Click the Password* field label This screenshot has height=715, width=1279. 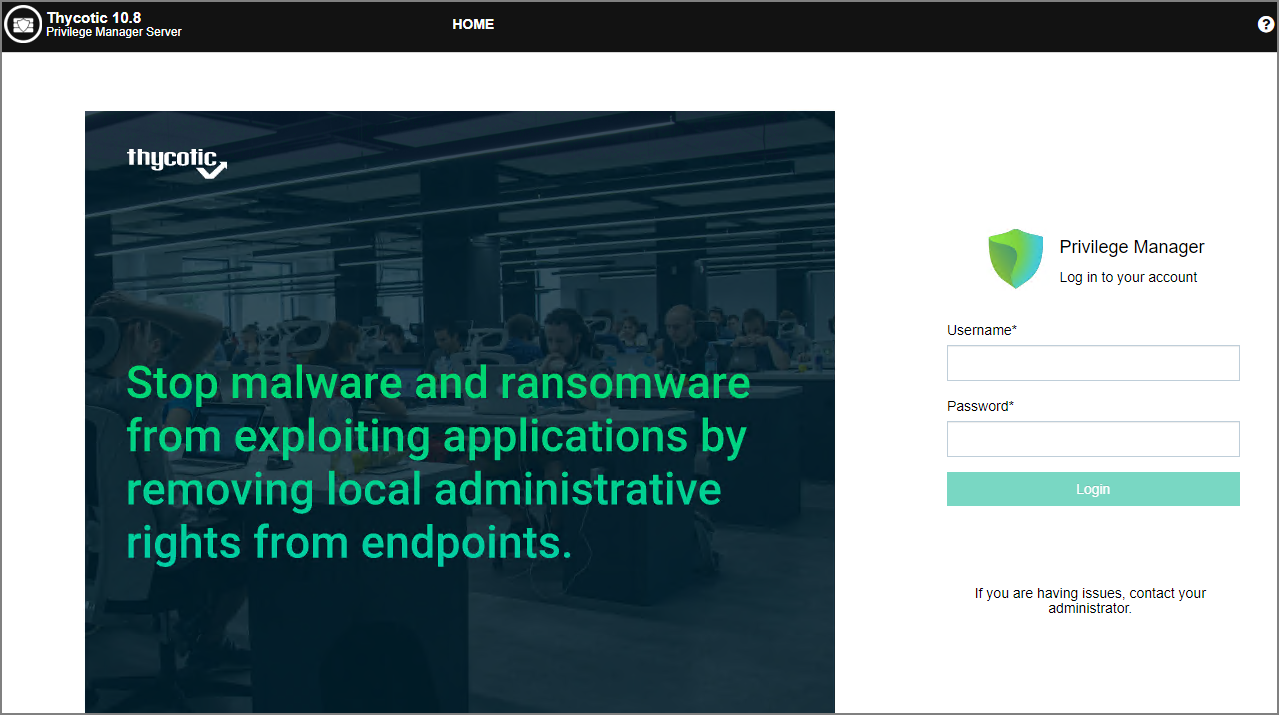tap(980, 406)
